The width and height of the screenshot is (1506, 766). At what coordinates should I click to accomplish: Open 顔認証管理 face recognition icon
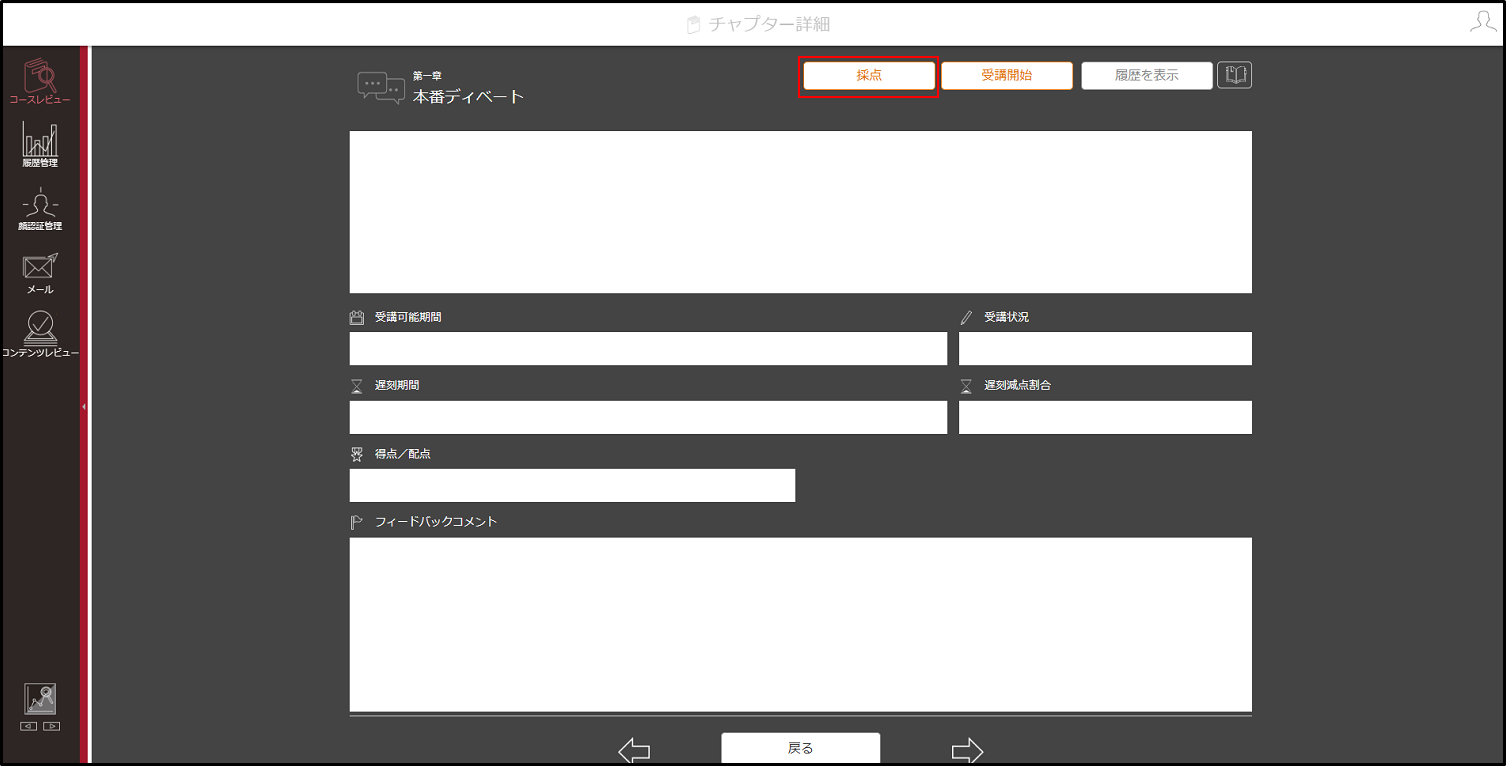point(40,209)
